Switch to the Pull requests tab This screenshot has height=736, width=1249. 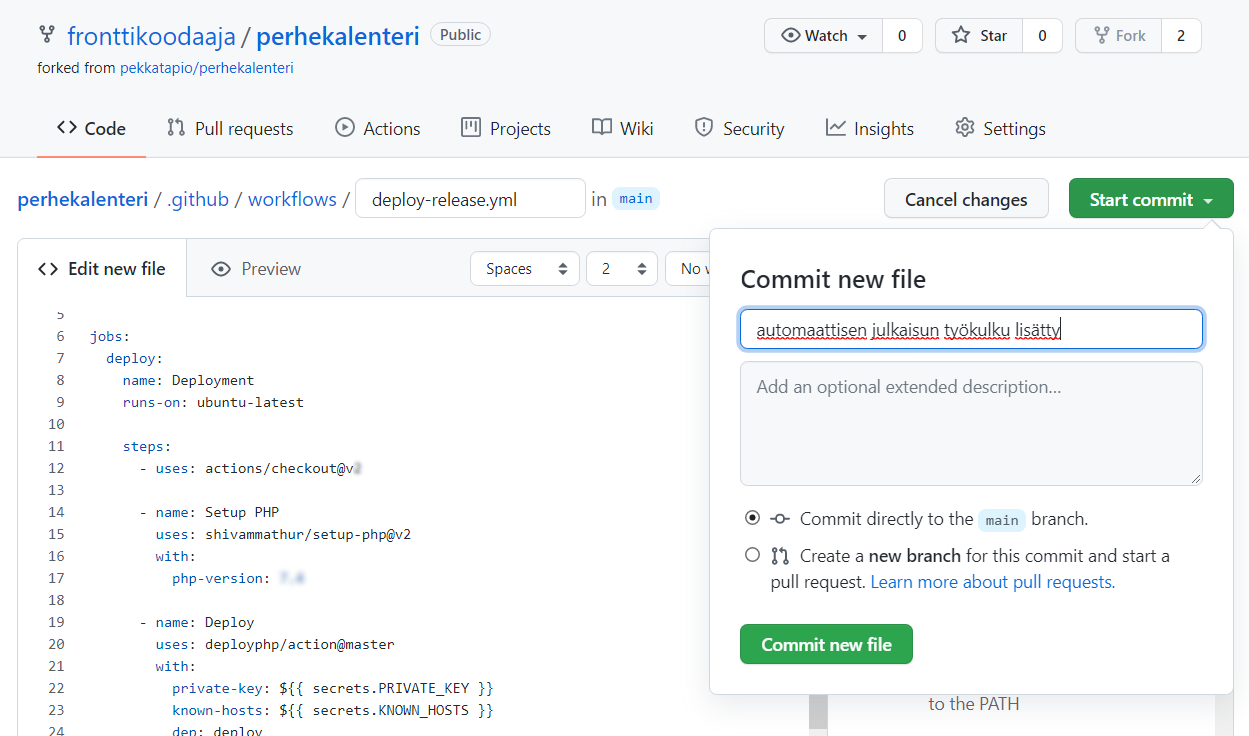point(230,128)
